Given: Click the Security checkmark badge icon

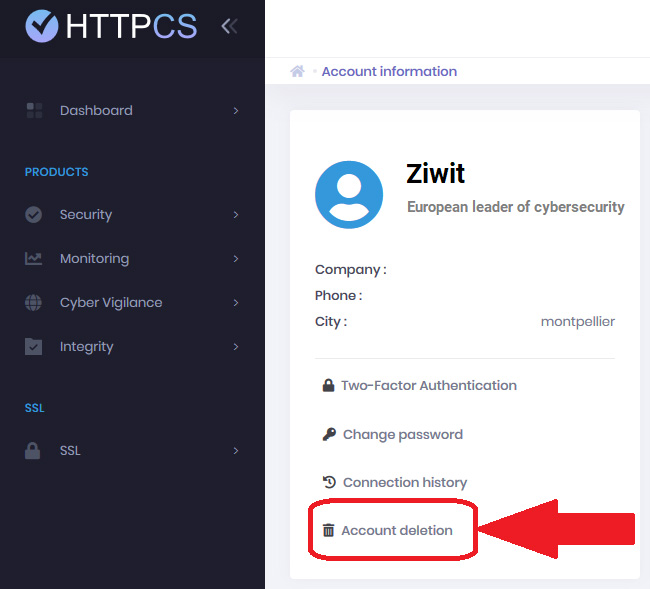Looking at the screenshot, I should 34,214.
